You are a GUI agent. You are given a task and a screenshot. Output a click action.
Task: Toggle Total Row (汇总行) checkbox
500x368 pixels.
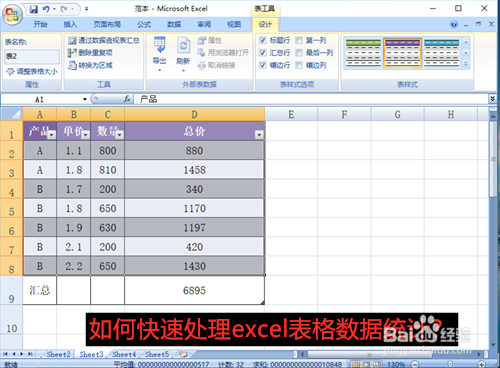(263, 53)
